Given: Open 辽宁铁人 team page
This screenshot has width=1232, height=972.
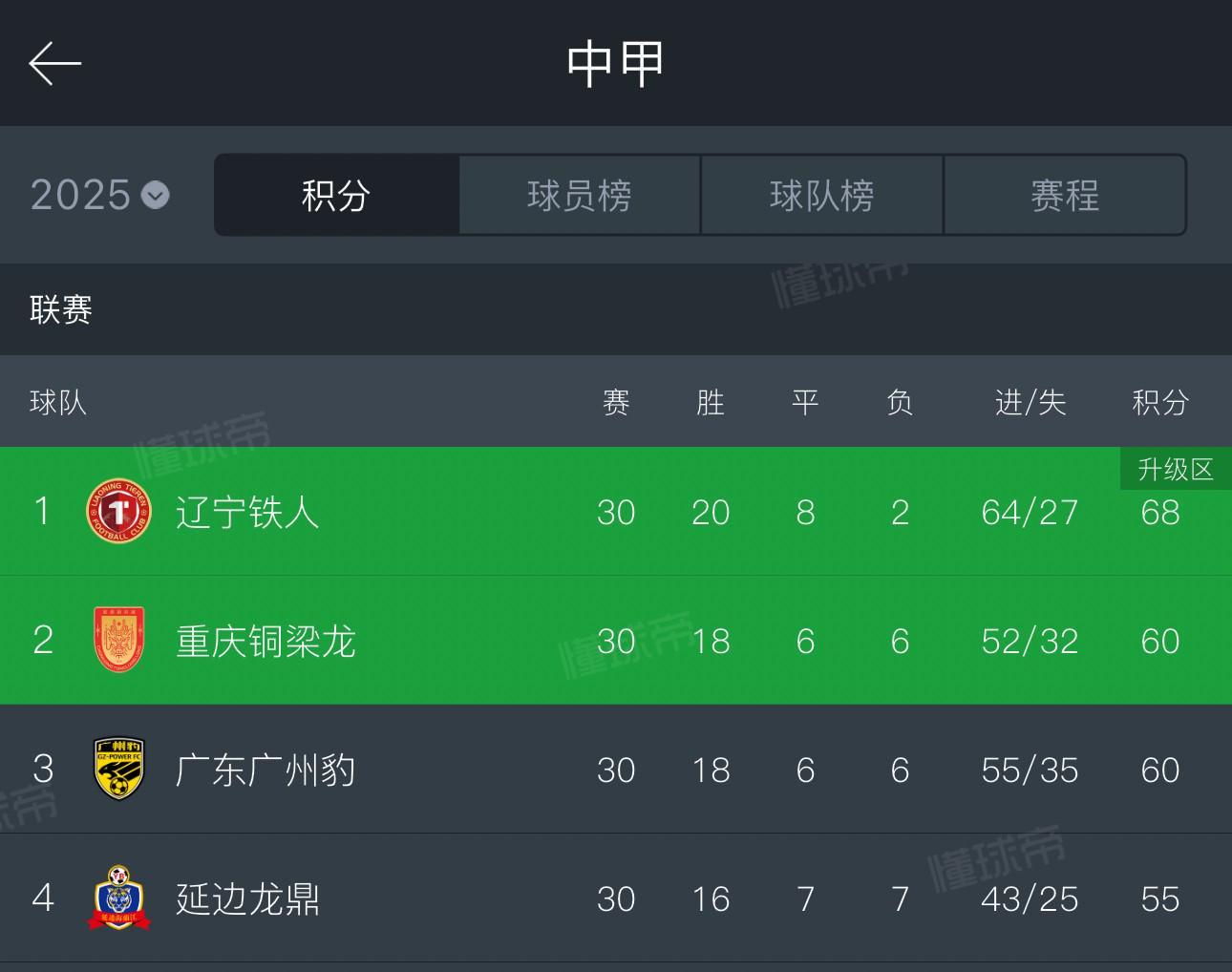Looking at the screenshot, I should coord(244,512).
